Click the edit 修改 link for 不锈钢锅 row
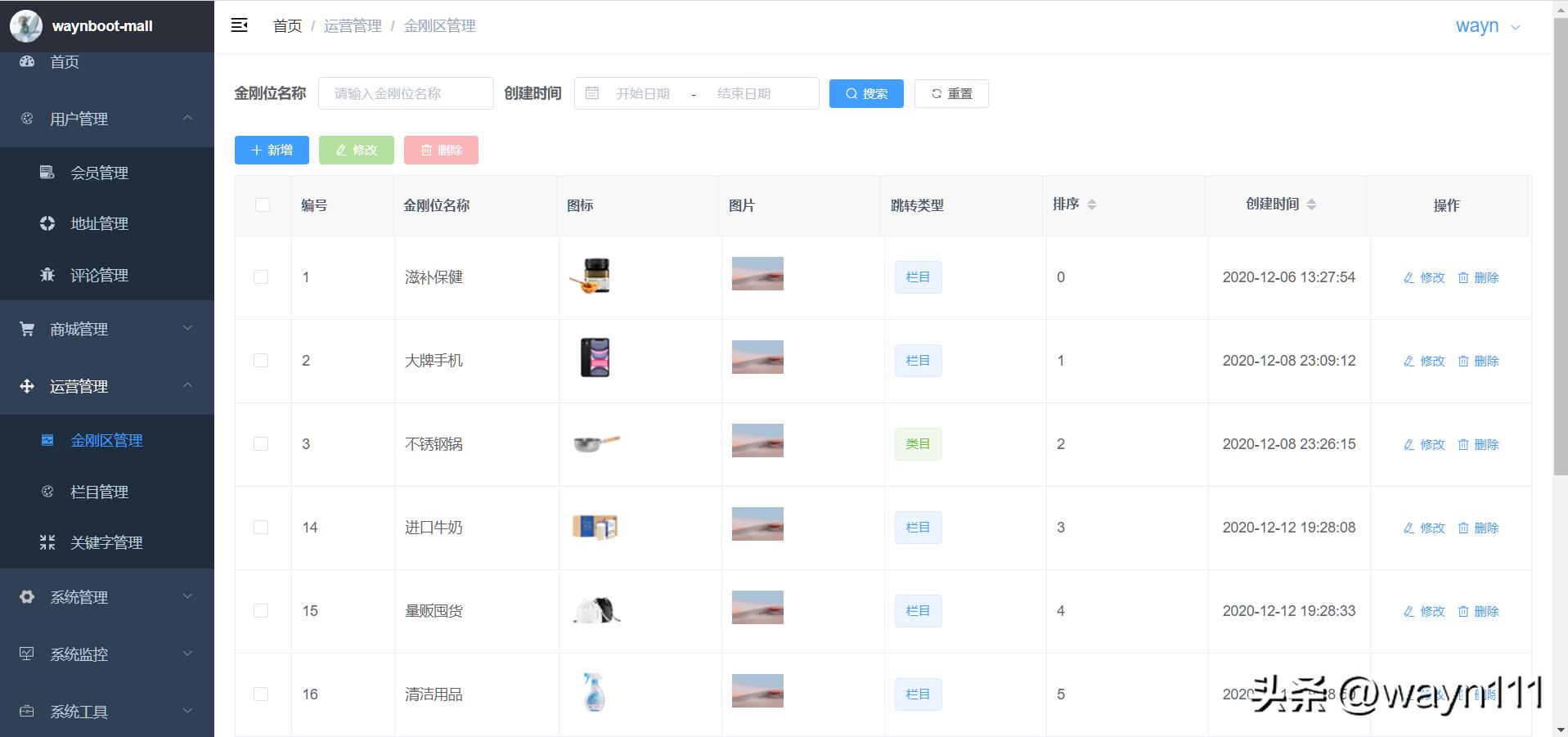Image resolution: width=1568 pixels, height=737 pixels. (x=1424, y=445)
